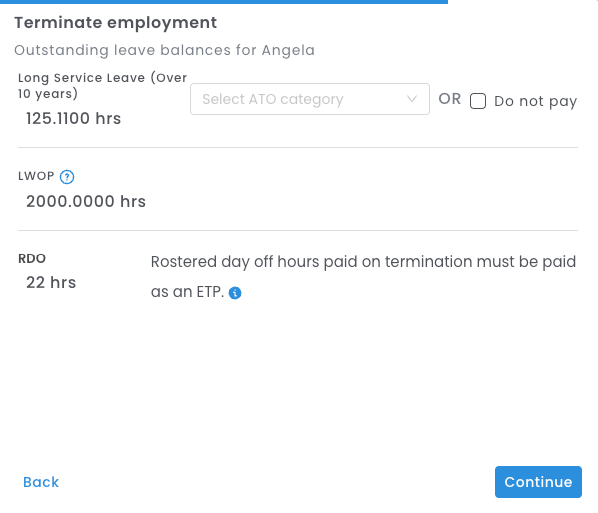Open the LWOP help question mark icon
The width and height of the screenshot is (598, 513).
67,177
